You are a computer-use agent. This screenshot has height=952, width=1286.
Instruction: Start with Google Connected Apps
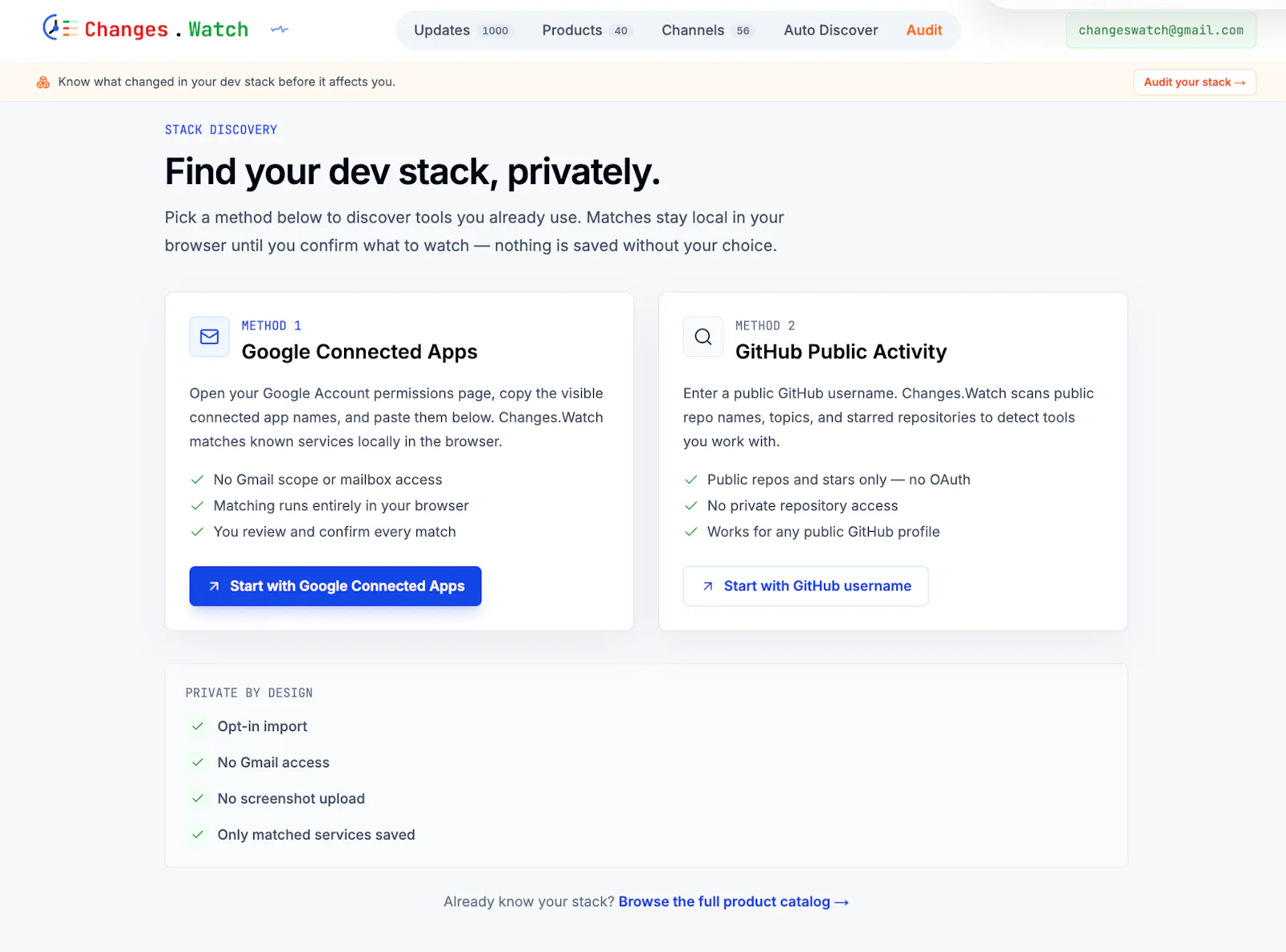coord(335,586)
